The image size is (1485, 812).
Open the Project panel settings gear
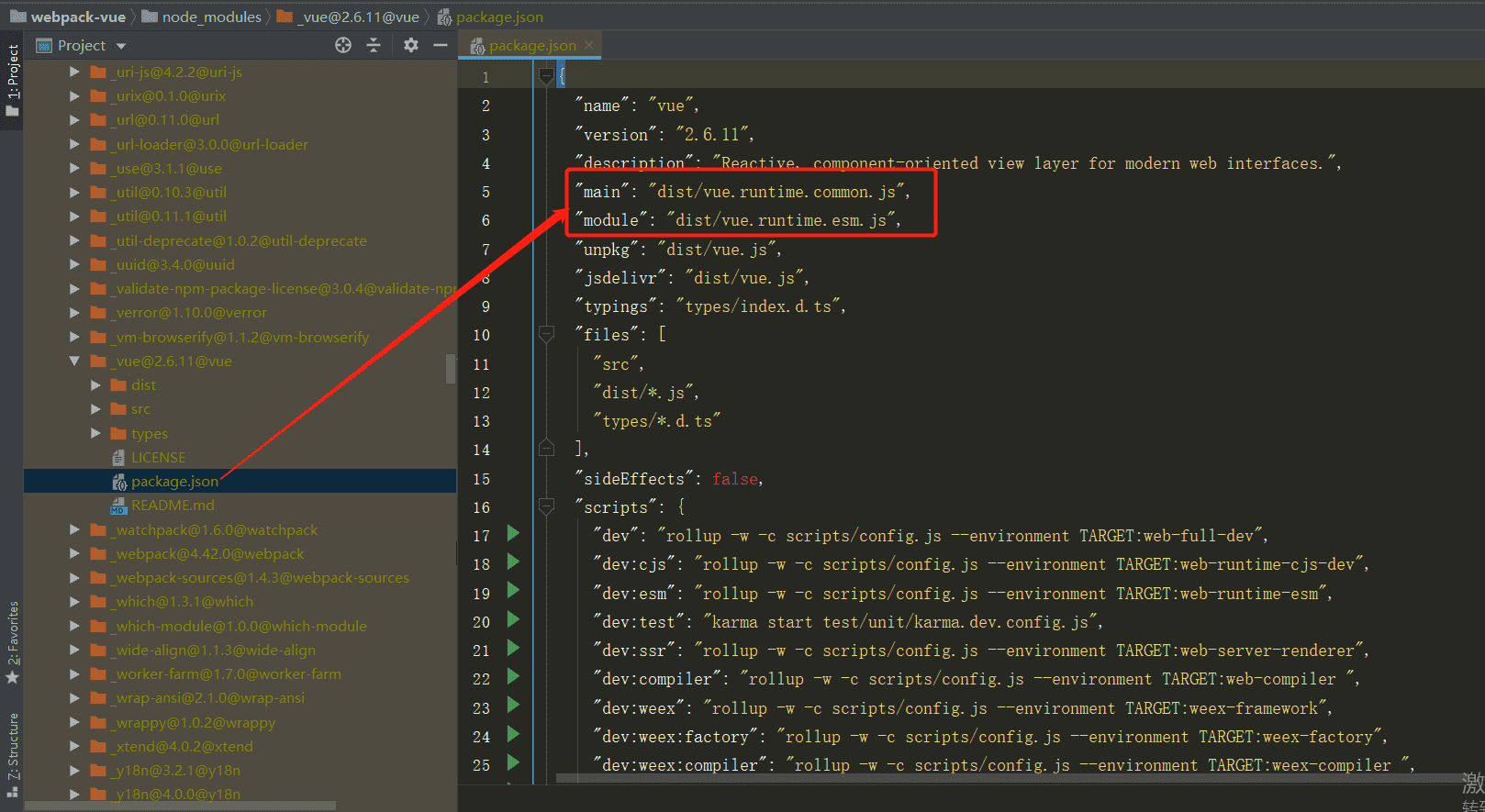[411, 45]
